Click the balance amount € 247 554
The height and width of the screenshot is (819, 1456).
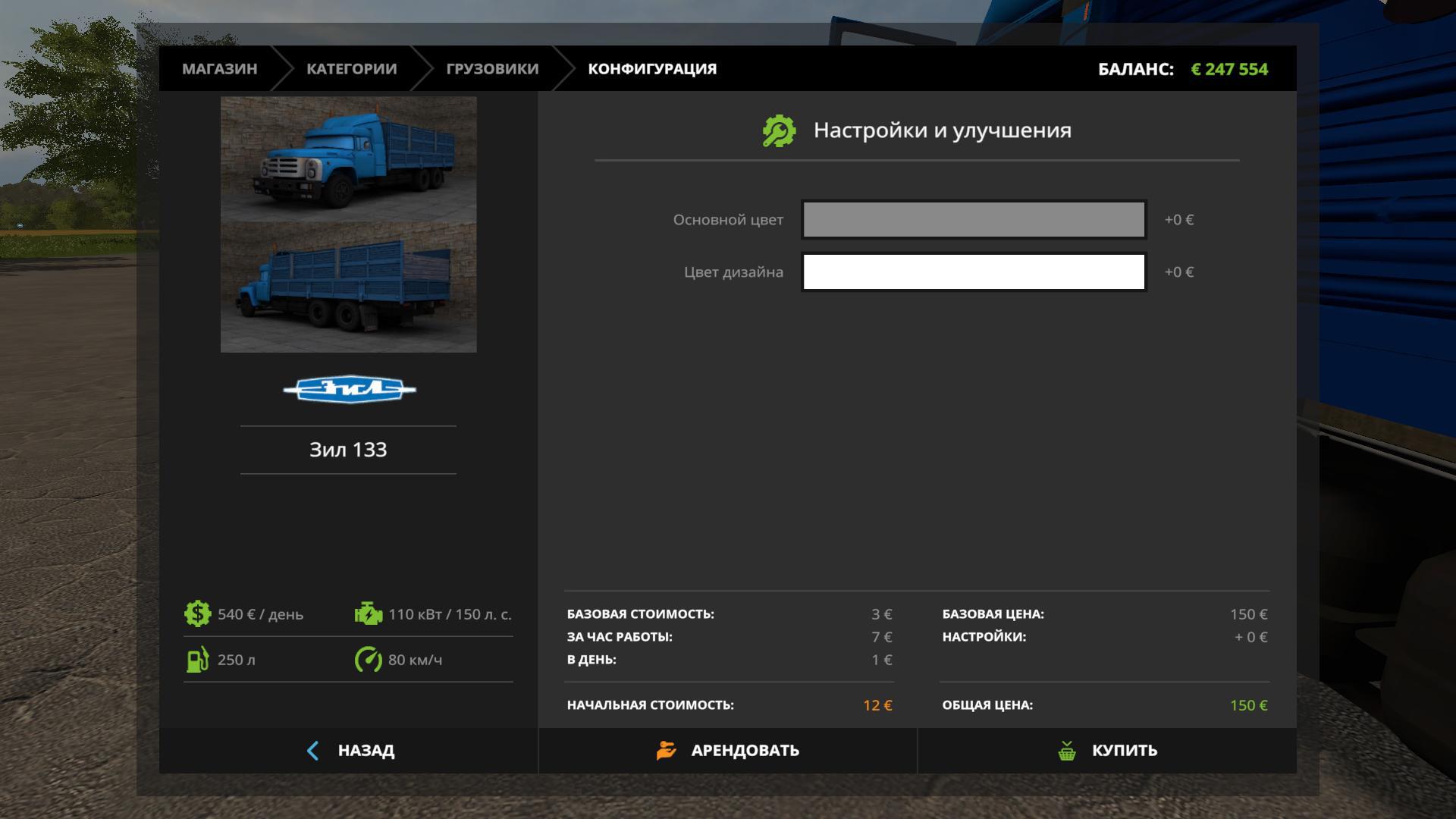click(1229, 69)
